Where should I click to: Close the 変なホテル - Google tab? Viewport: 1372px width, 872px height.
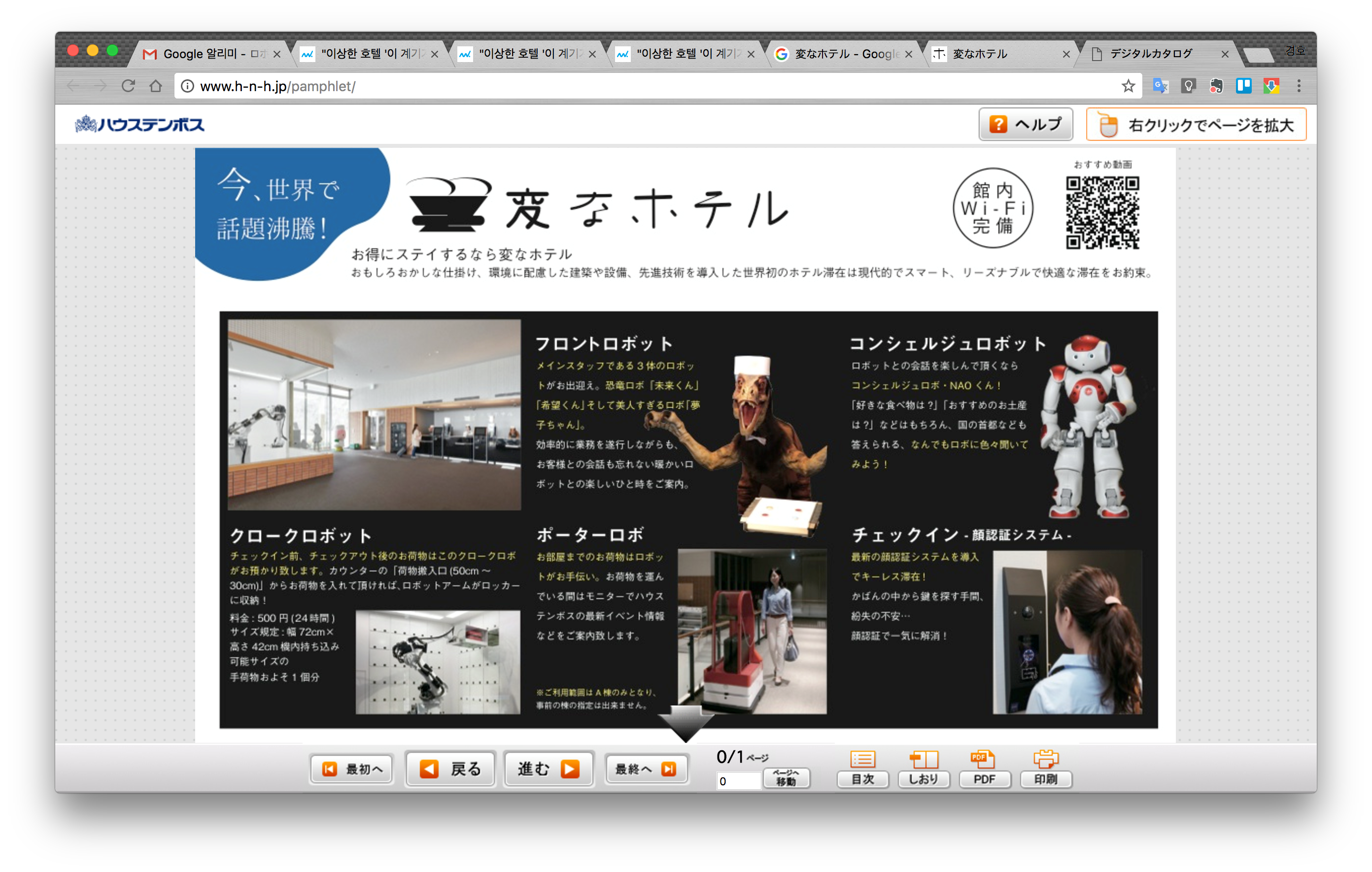click(908, 54)
